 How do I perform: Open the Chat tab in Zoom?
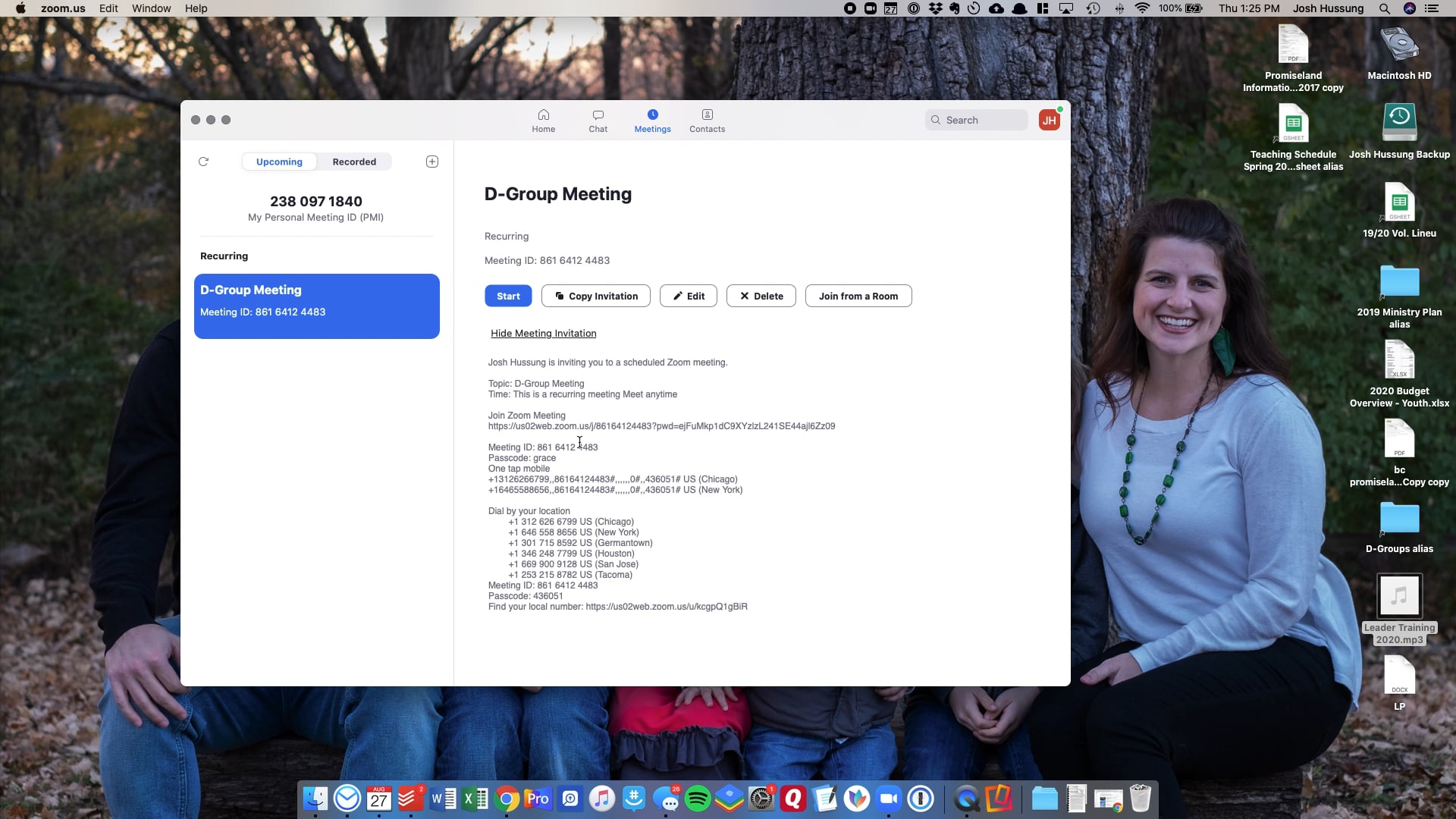598,121
